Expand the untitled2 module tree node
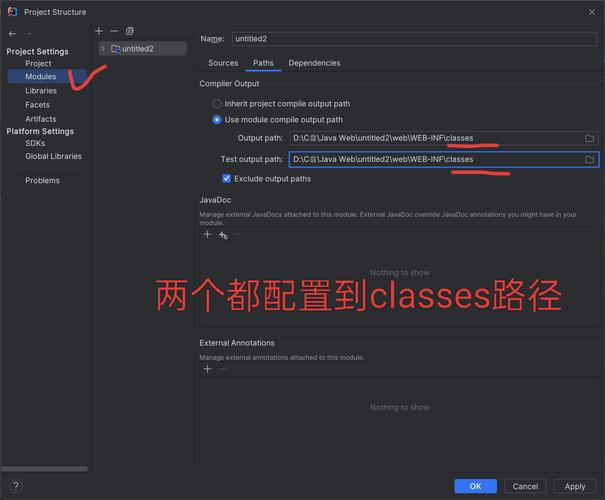This screenshot has width=605, height=500. (x=103, y=49)
